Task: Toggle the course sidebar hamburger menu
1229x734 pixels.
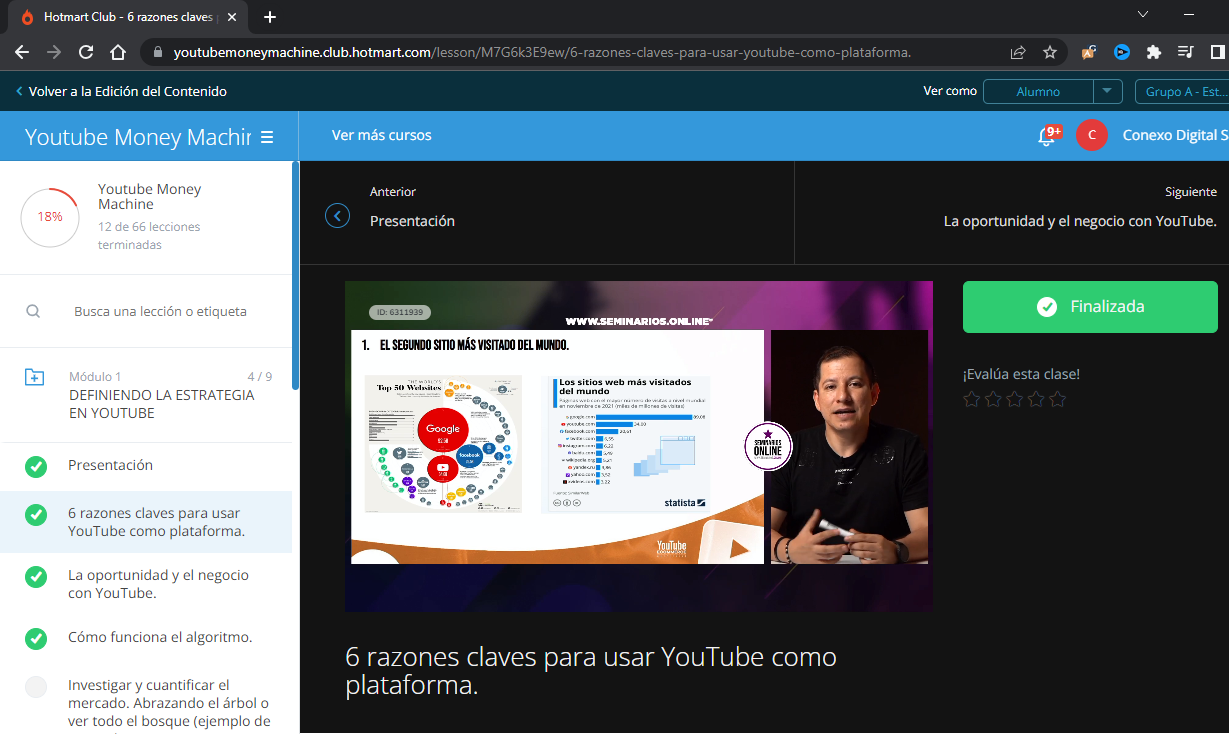Action: [267, 137]
